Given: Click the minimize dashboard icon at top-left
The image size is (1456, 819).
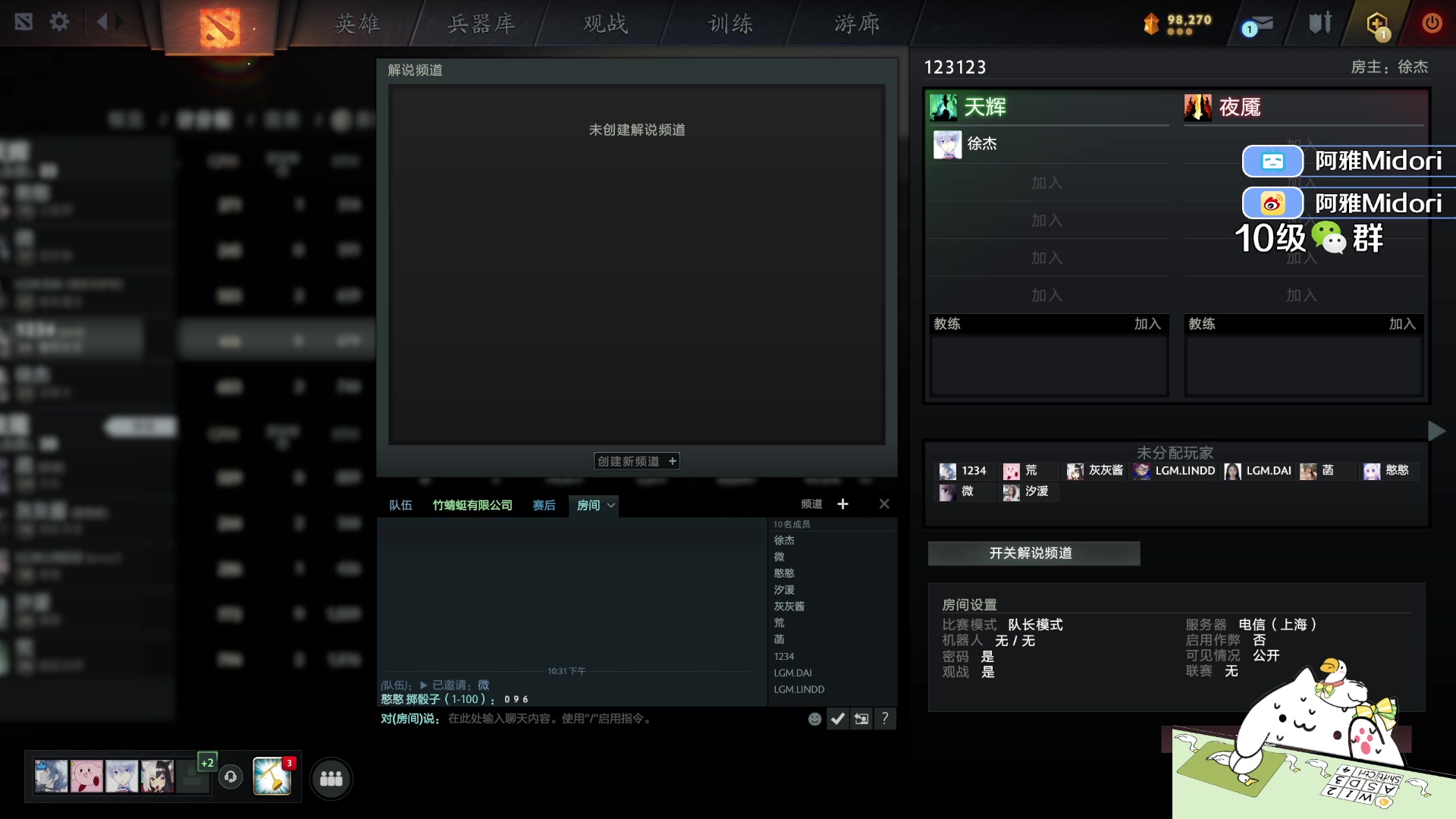Looking at the screenshot, I should coord(24,22).
